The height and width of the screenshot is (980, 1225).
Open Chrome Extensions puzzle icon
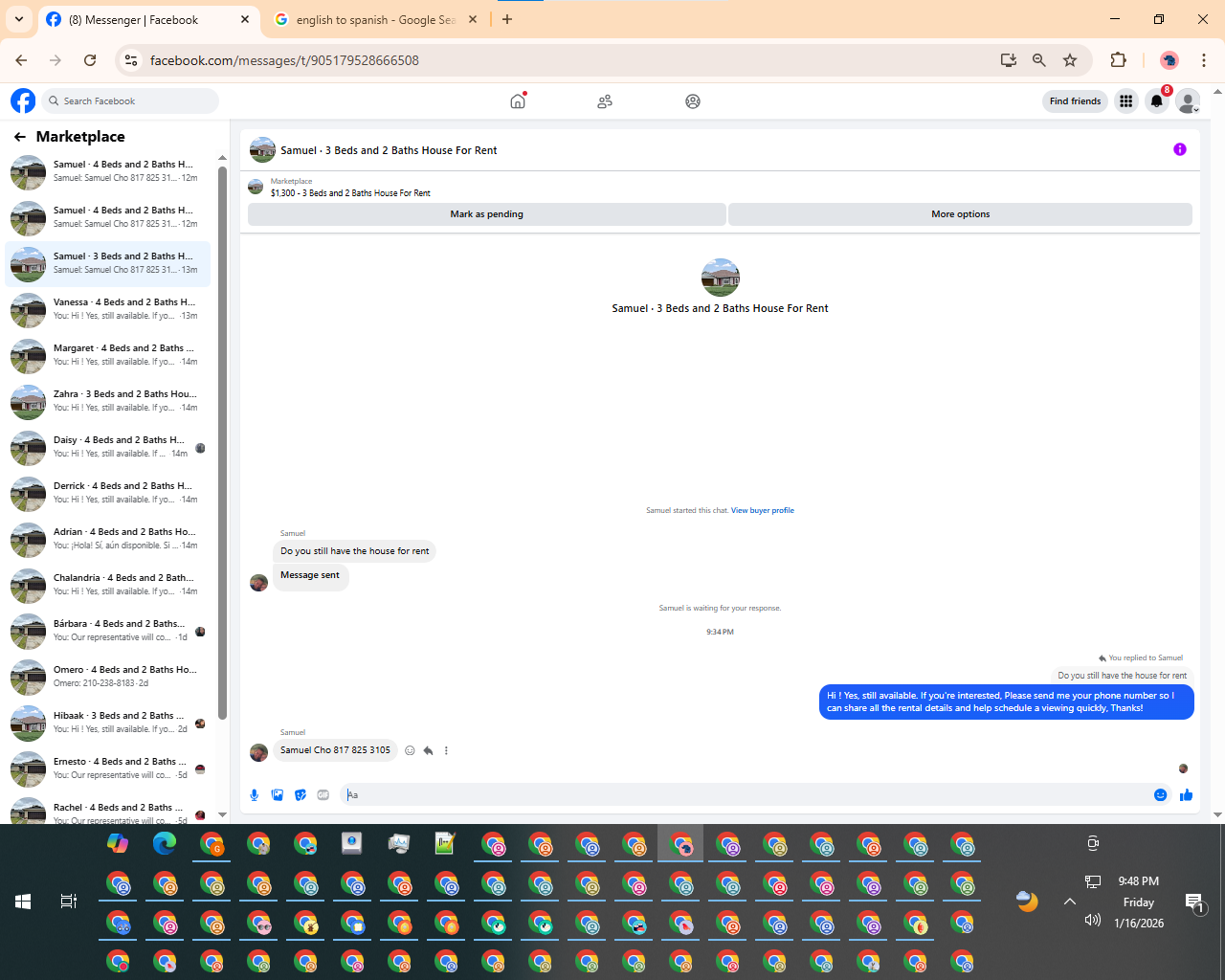coord(1118,60)
